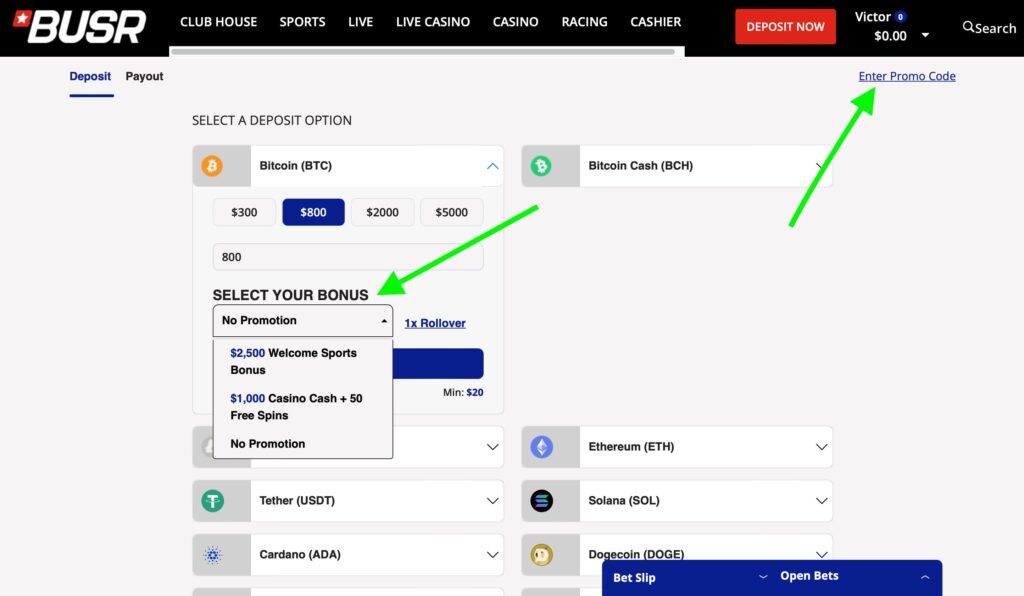Click the Bet Slip label
Viewport: 1024px width, 596px height.
634,578
